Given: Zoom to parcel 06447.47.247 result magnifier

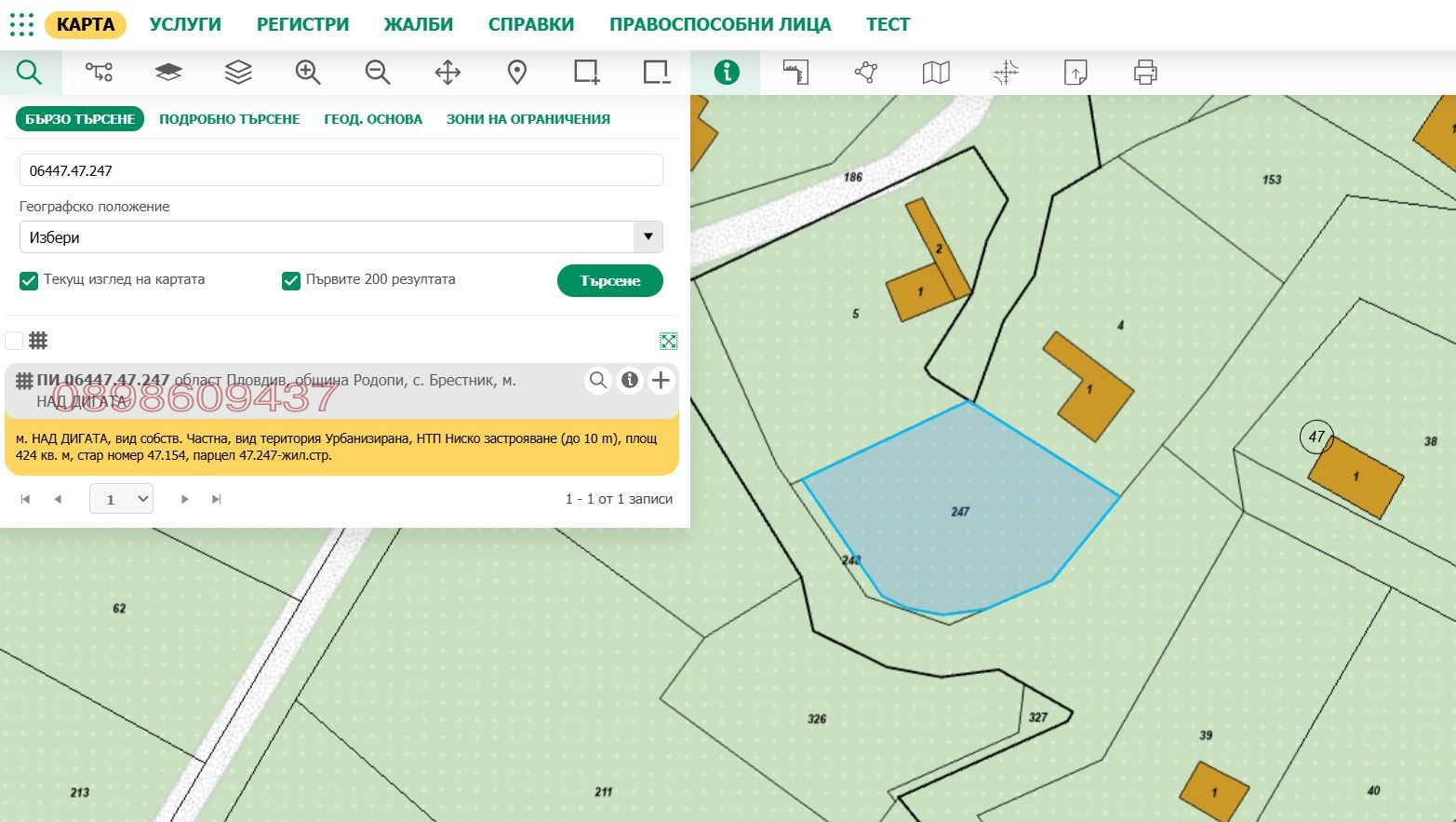Looking at the screenshot, I should pyautogui.click(x=598, y=380).
